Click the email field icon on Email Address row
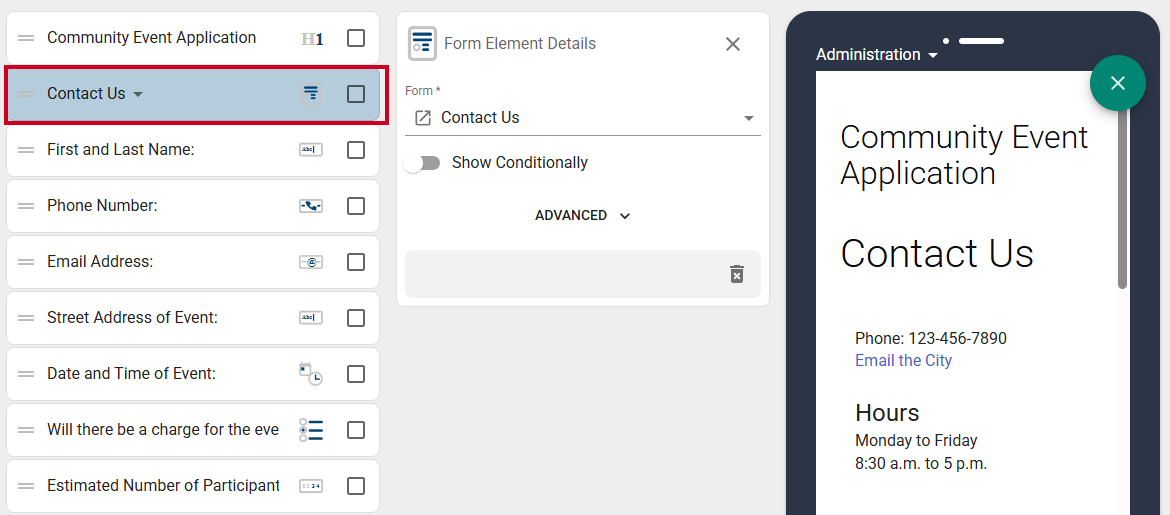 click(311, 262)
